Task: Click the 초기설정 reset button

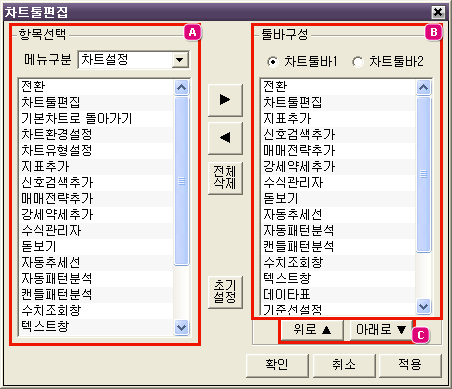Action: 225,292
